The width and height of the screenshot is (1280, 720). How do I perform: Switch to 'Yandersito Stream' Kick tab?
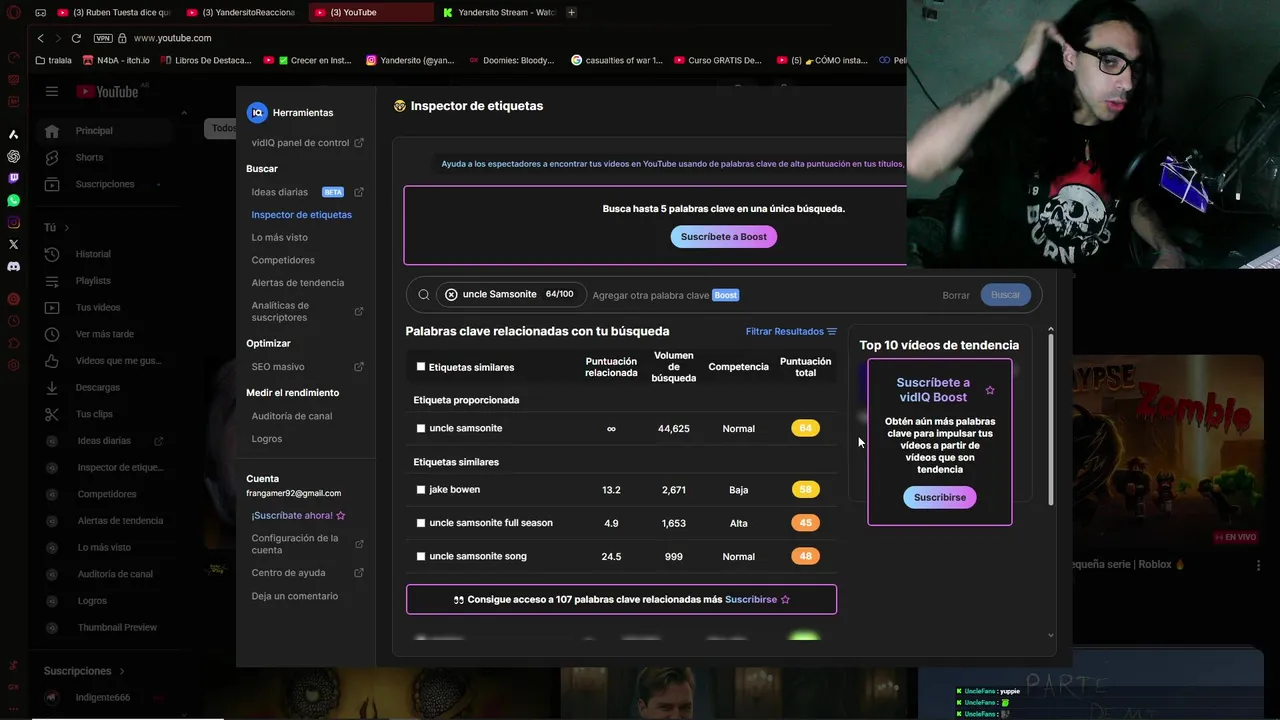click(498, 12)
